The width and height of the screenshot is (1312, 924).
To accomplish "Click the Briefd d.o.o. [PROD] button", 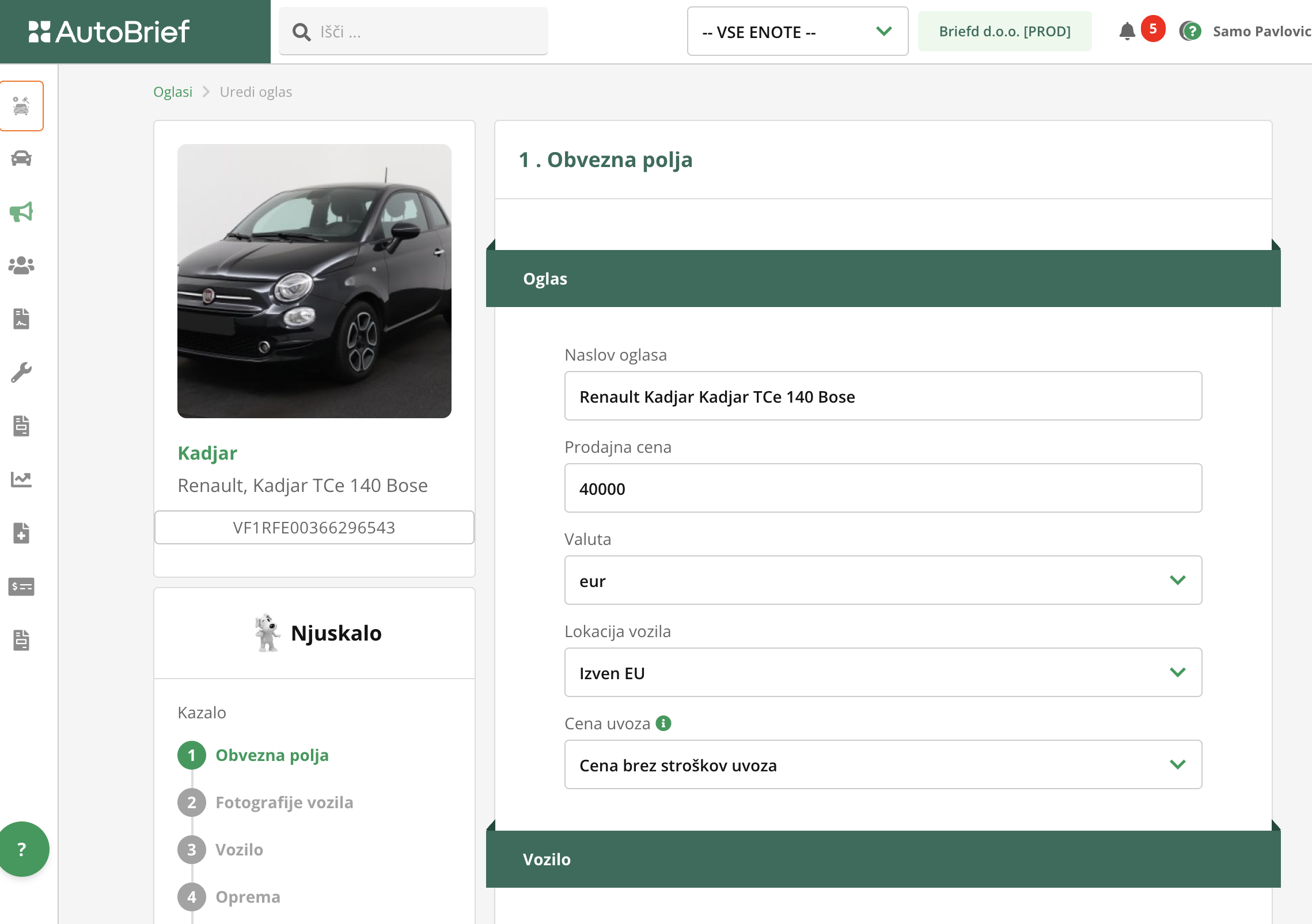I will point(1005,31).
